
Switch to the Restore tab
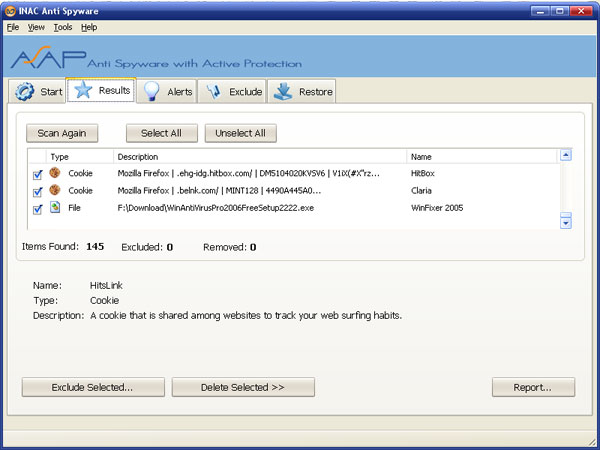(302, 91)
